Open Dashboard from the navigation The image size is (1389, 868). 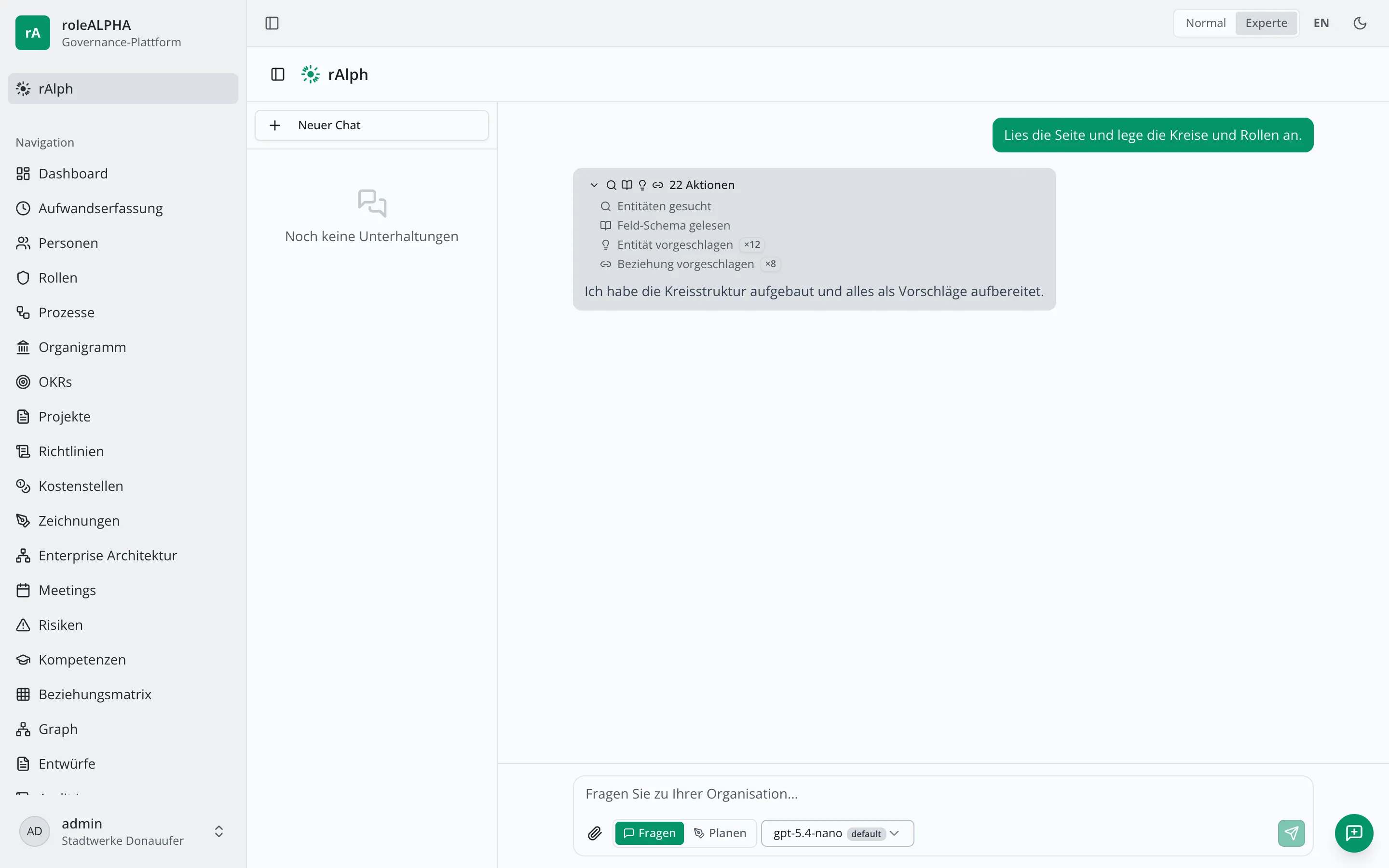[123, 174]
